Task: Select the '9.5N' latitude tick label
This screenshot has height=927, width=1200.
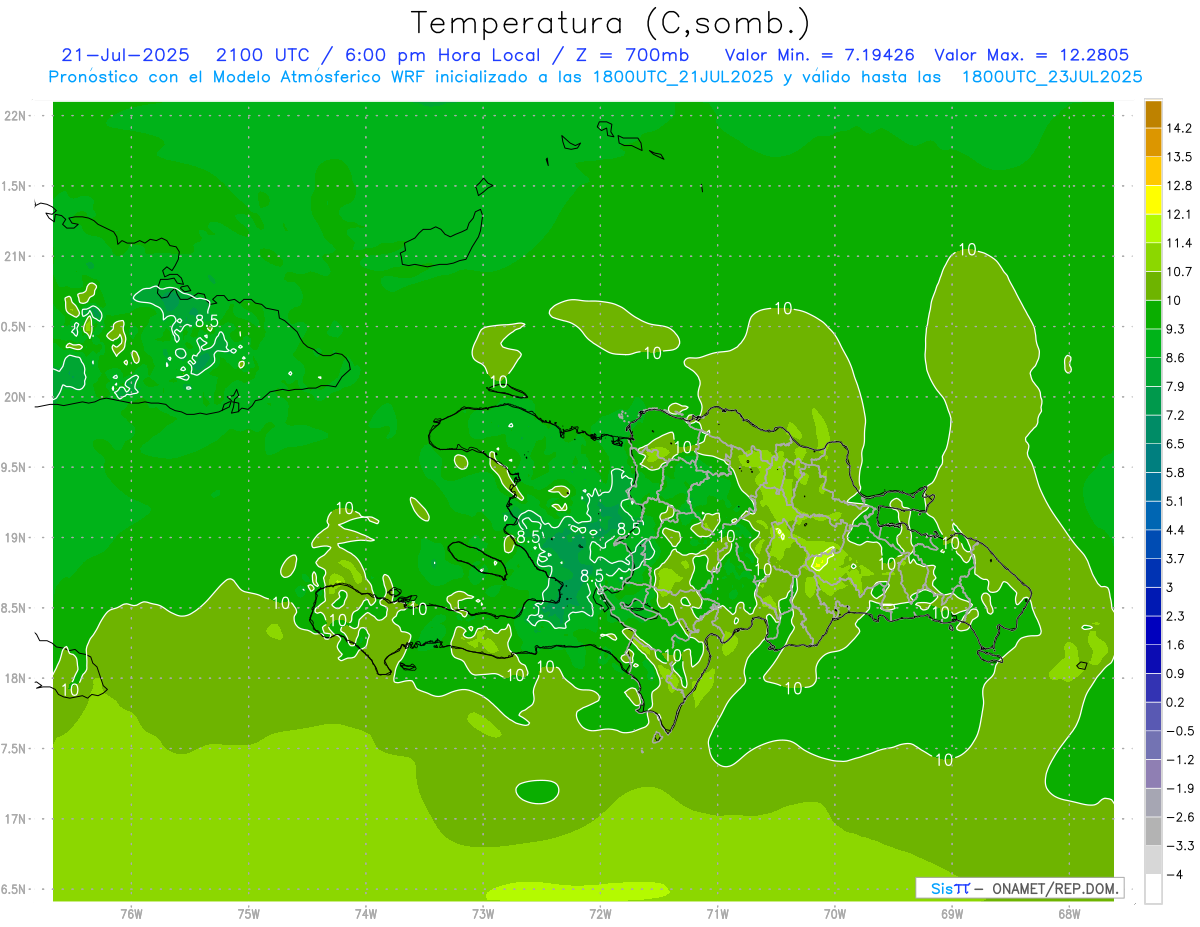Action: point(14,468)
